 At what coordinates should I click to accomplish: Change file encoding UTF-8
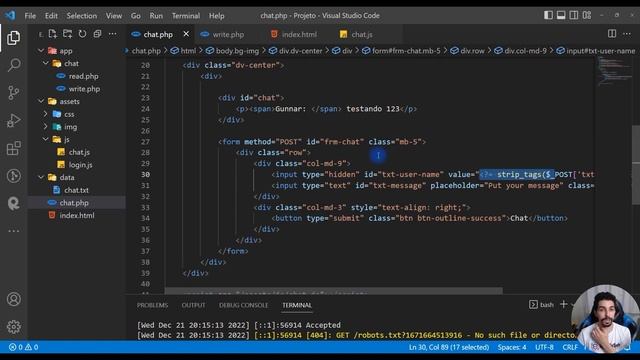544,347
